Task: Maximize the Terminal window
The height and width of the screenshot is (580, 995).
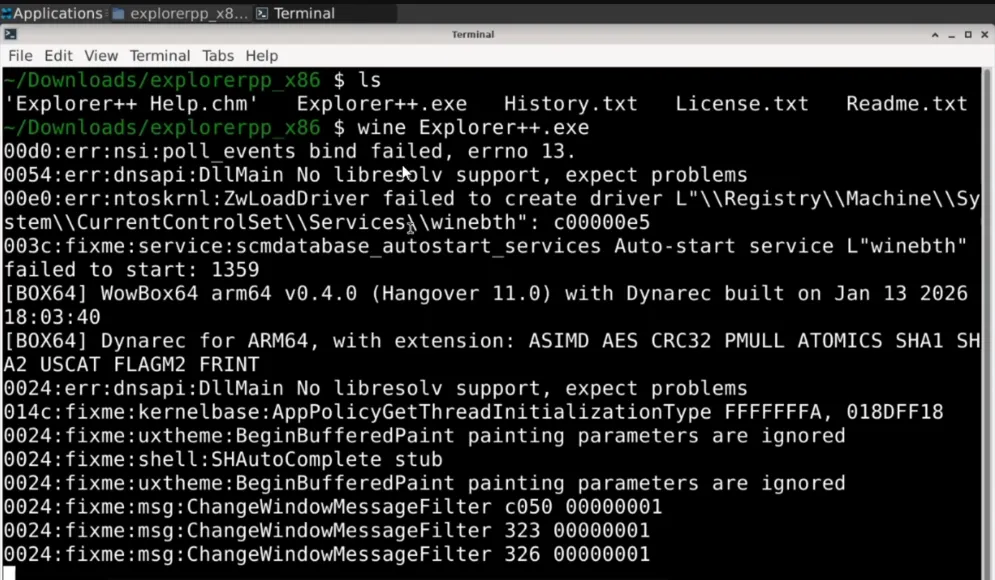Action: click(968, 34)
